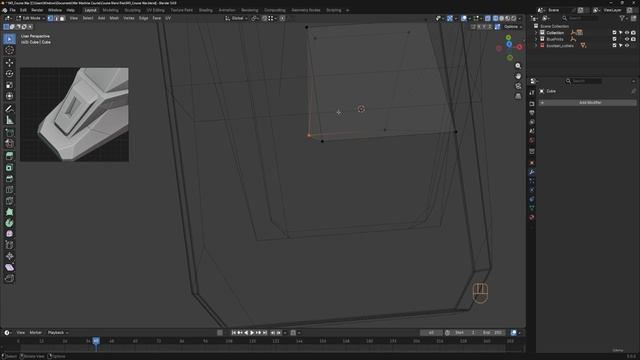The image size is (640, 360).
Task: Click the Add workspace plus button
Action: [x=348, y=10]
